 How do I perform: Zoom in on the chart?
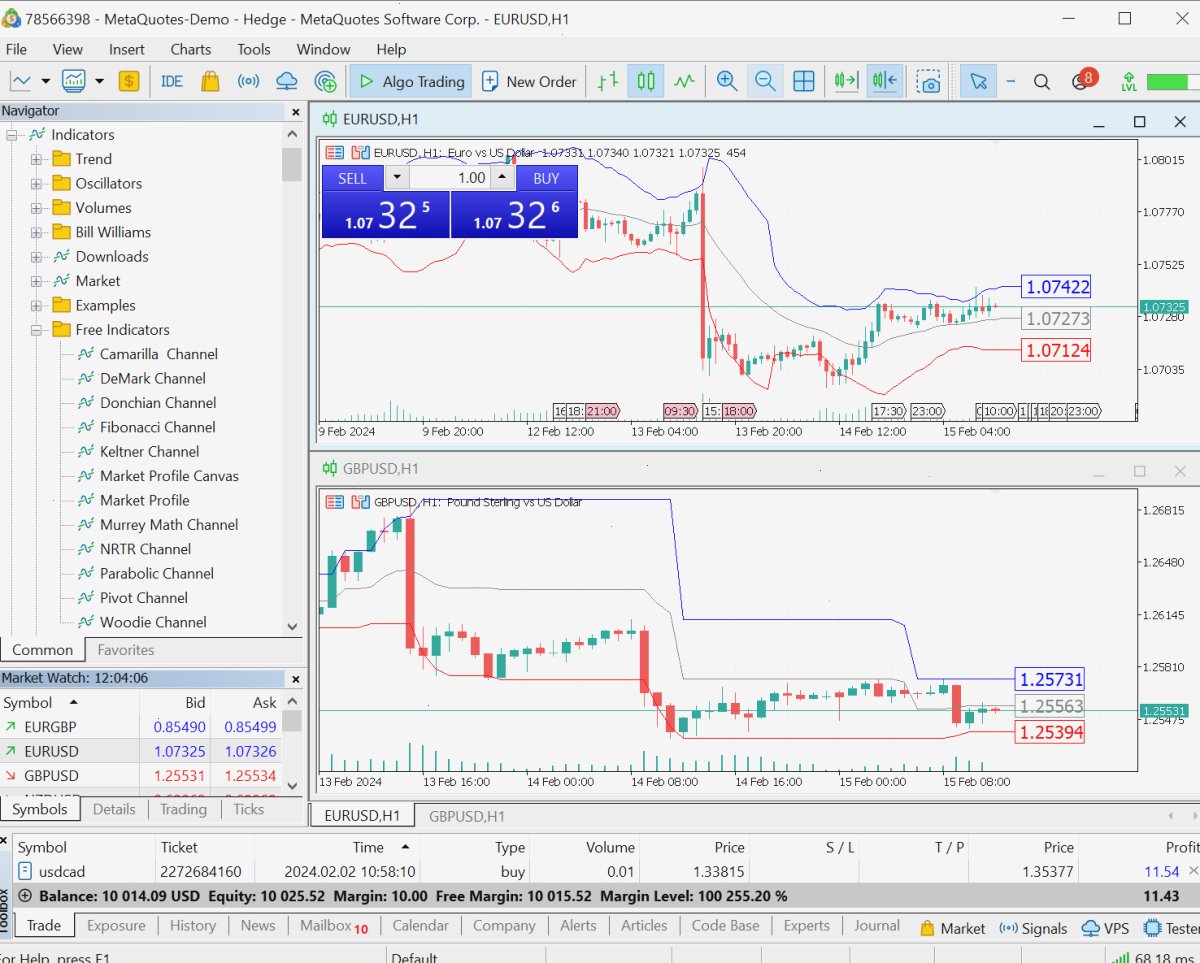727,81
